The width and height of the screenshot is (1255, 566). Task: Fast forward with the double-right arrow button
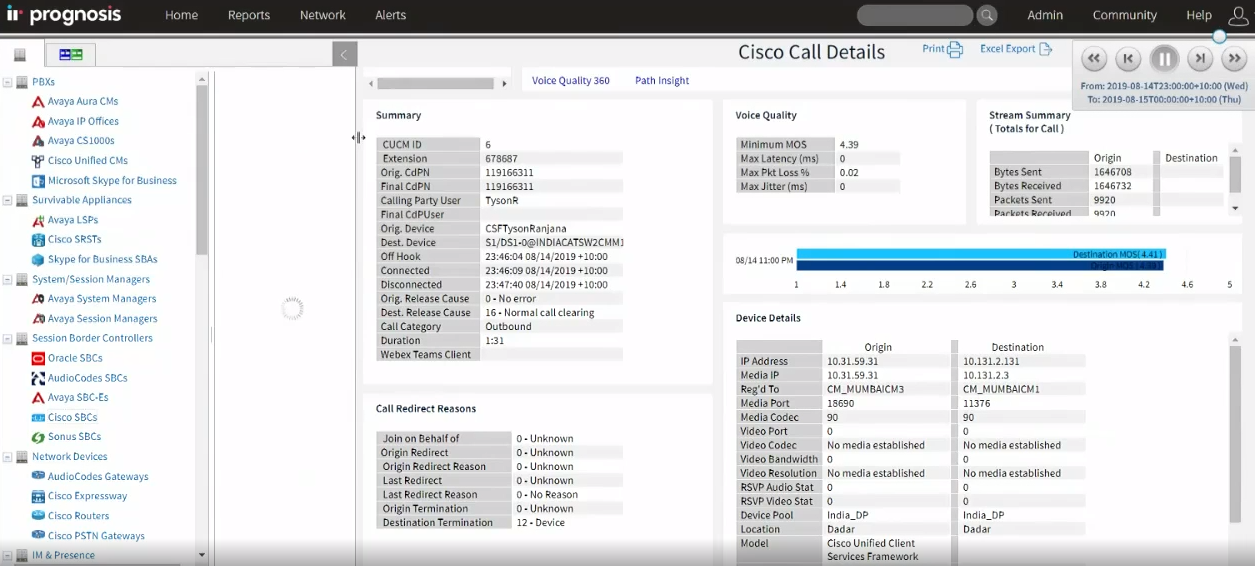pyautogui.click(x=1234, y=59)
